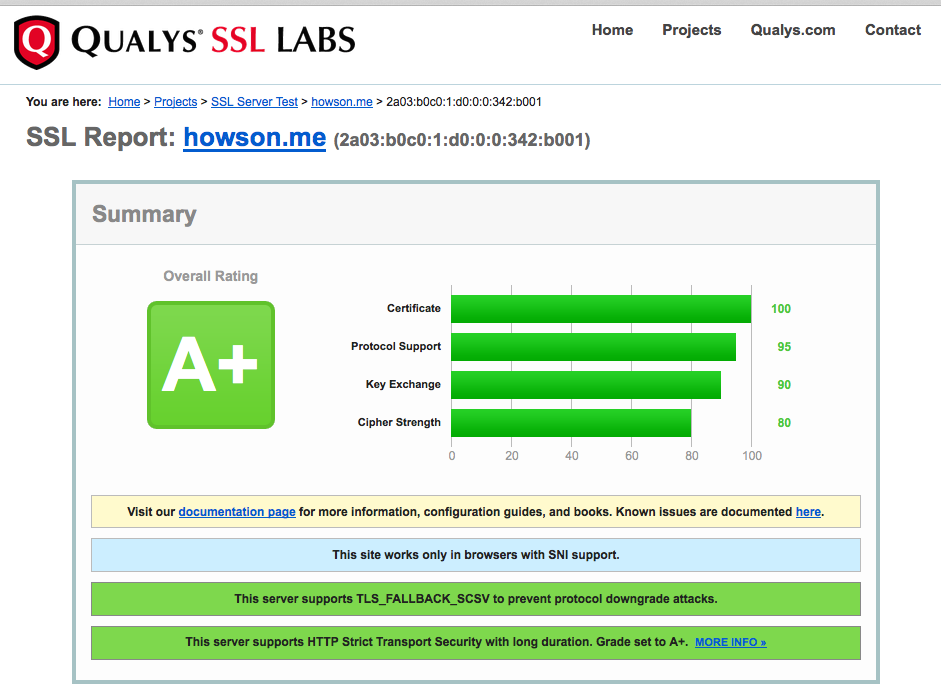The image size is (941, 698).
Task: Click the Certificate score value 100
Action: [x=781, y=309]
